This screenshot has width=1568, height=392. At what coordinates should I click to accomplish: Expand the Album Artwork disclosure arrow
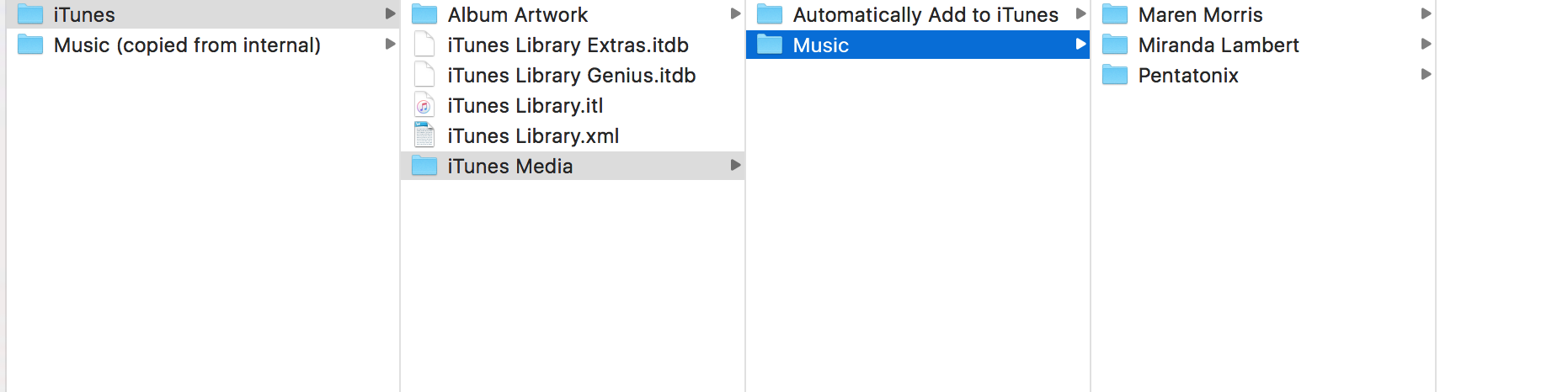pos(735,14)
